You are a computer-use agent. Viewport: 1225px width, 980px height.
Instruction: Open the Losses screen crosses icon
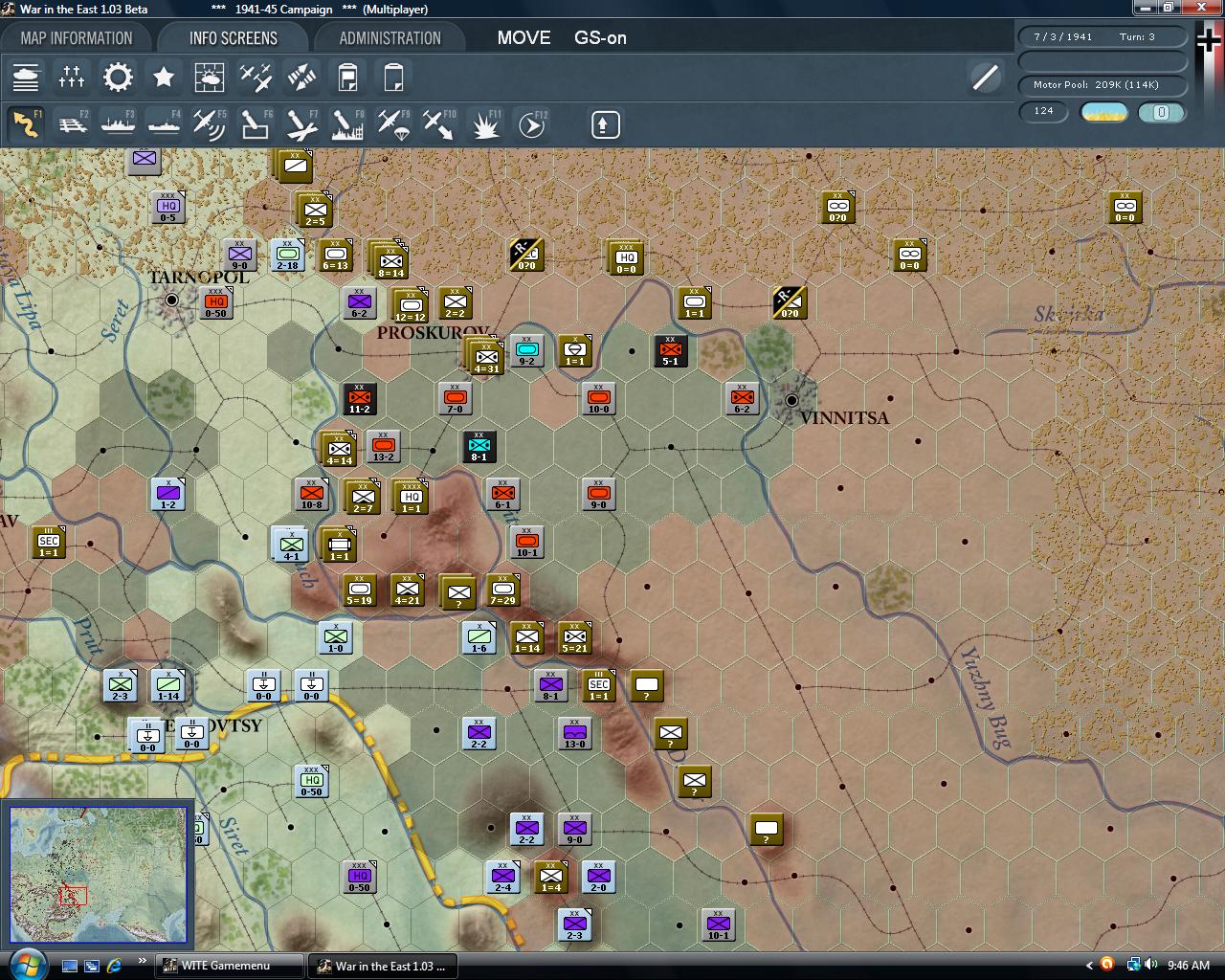point(72,78)
